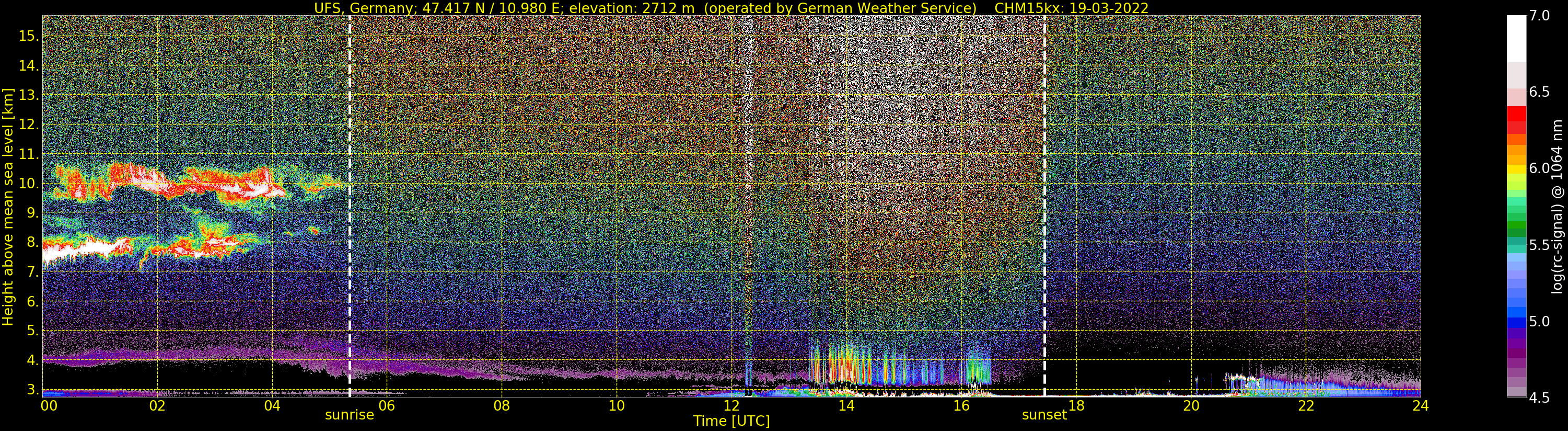Click the x-axis tick label 08
Viewport: 1568px width, 431px height.
coord(502,406)
